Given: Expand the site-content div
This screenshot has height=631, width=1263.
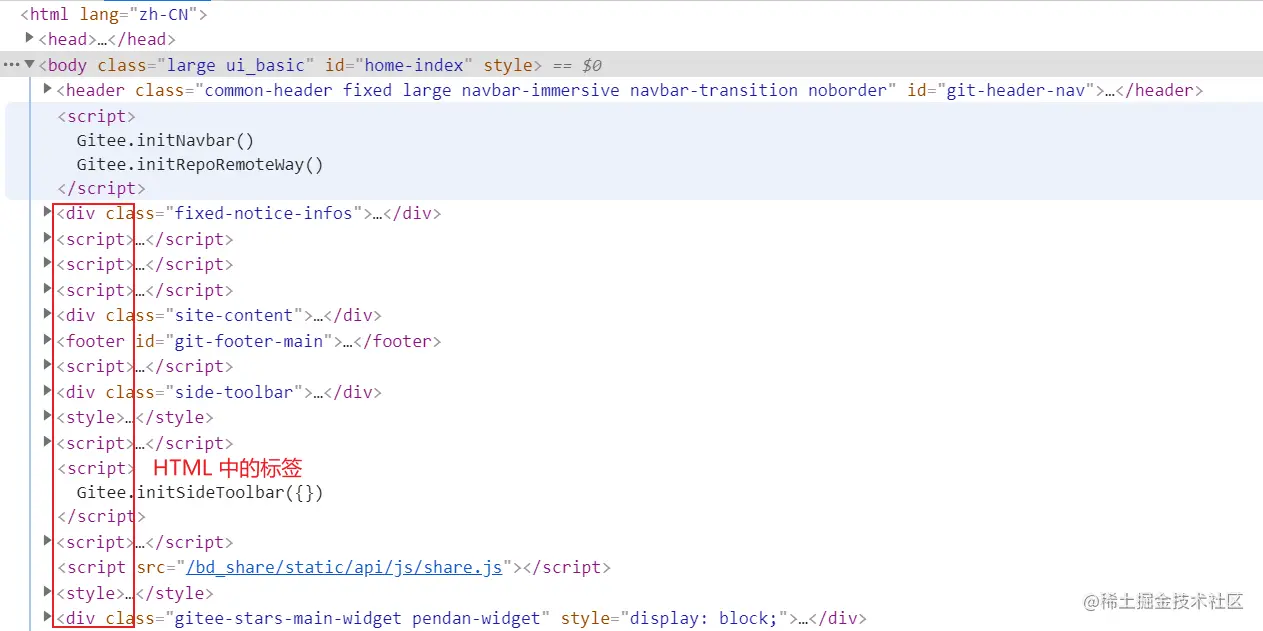Looking at the screenshot, I should [47, 314].
